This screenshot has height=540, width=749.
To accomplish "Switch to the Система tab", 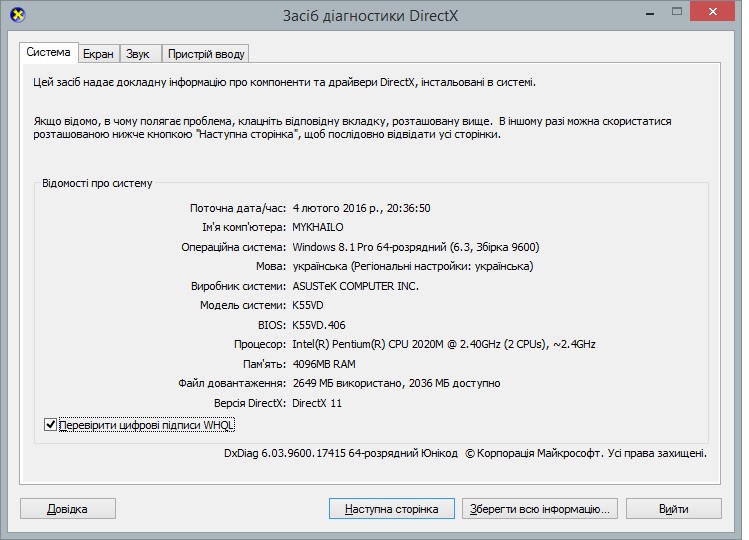I will tap(48, 52).
